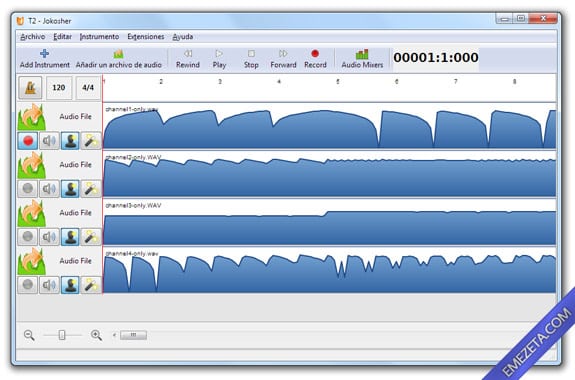The width and height of the screenshot is (575, 380).
Task: Click the horizontal timeline scrollbar thumb
Action: pos(133,335)
